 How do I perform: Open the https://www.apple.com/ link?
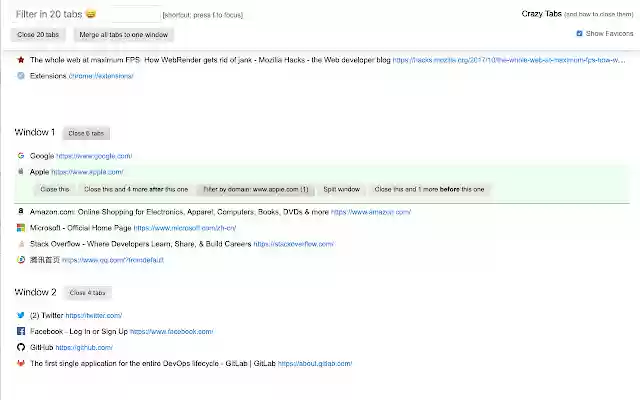click(x=87, y=172)
